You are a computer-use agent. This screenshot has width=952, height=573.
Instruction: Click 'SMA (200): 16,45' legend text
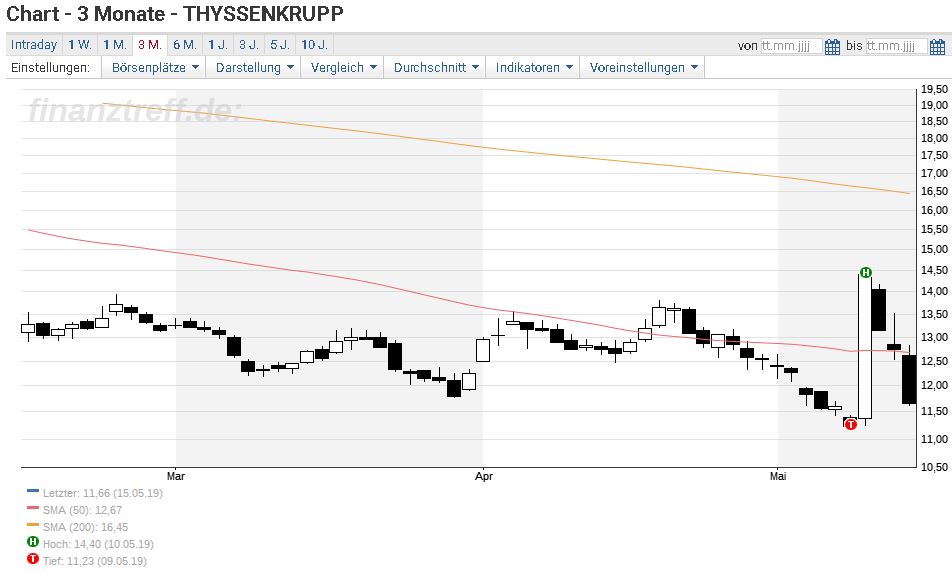click(x=86, y=527)
